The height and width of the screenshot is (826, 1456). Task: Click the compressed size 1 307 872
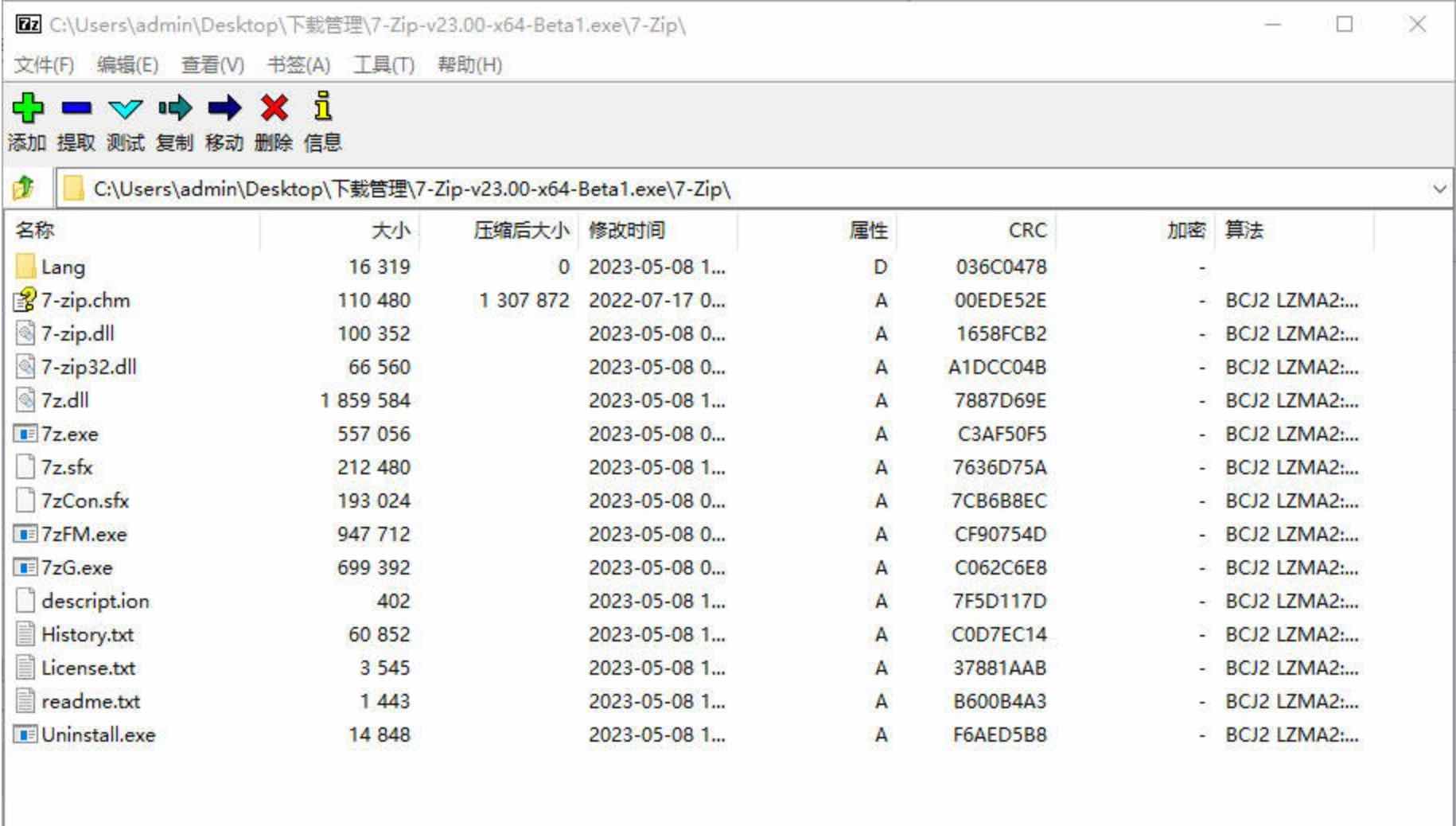pyautogui.click(x=524, y=300)
